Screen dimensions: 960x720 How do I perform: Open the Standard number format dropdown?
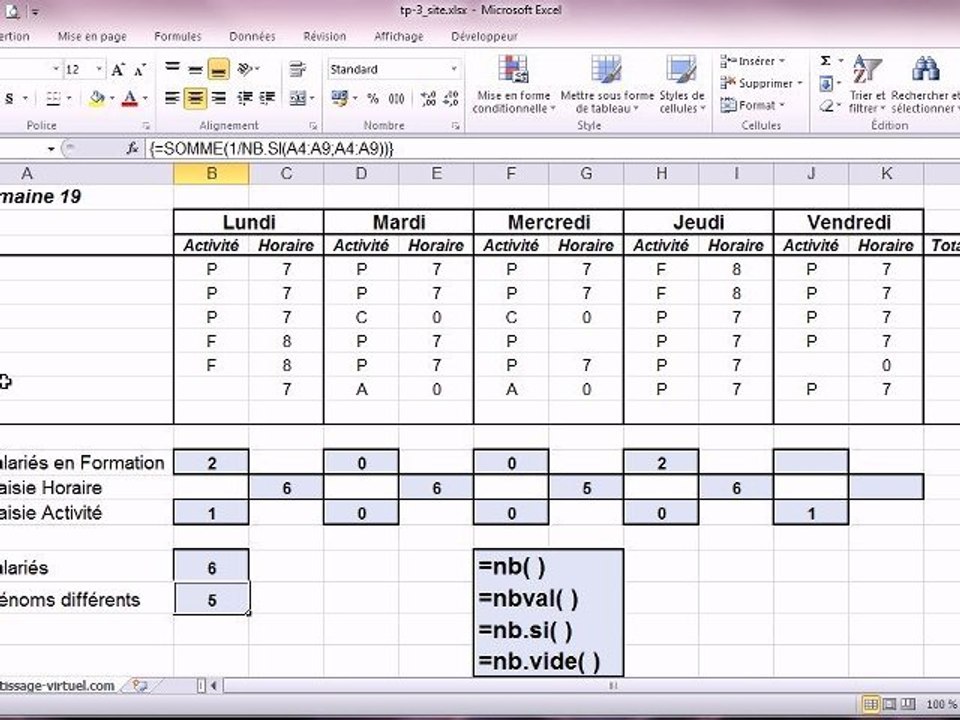[454, 69]
